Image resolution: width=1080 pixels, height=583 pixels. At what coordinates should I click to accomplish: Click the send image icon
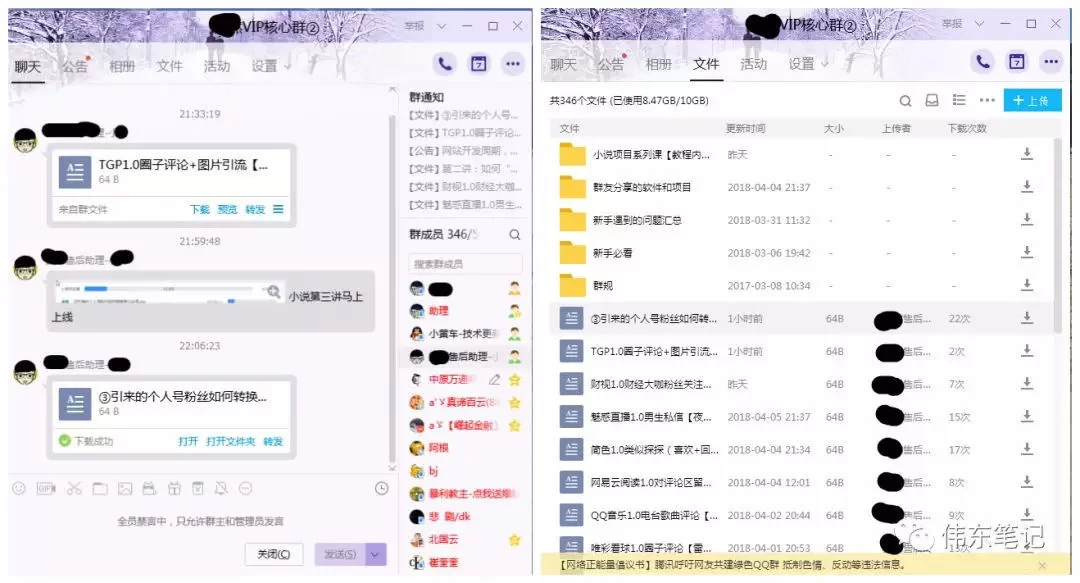(x=126, y=489)
